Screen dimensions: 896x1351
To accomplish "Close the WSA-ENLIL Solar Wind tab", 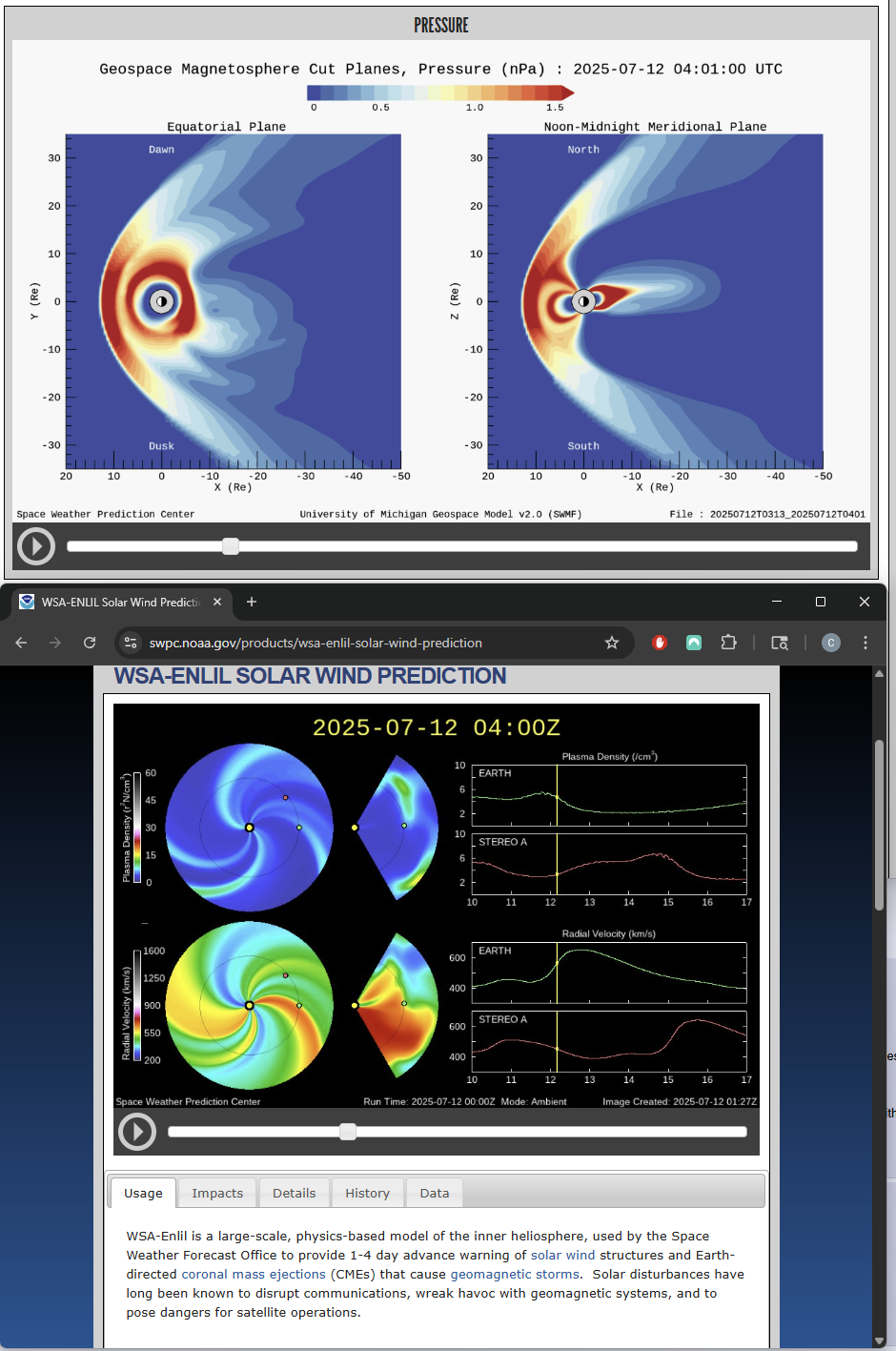I will coord(217,602).
